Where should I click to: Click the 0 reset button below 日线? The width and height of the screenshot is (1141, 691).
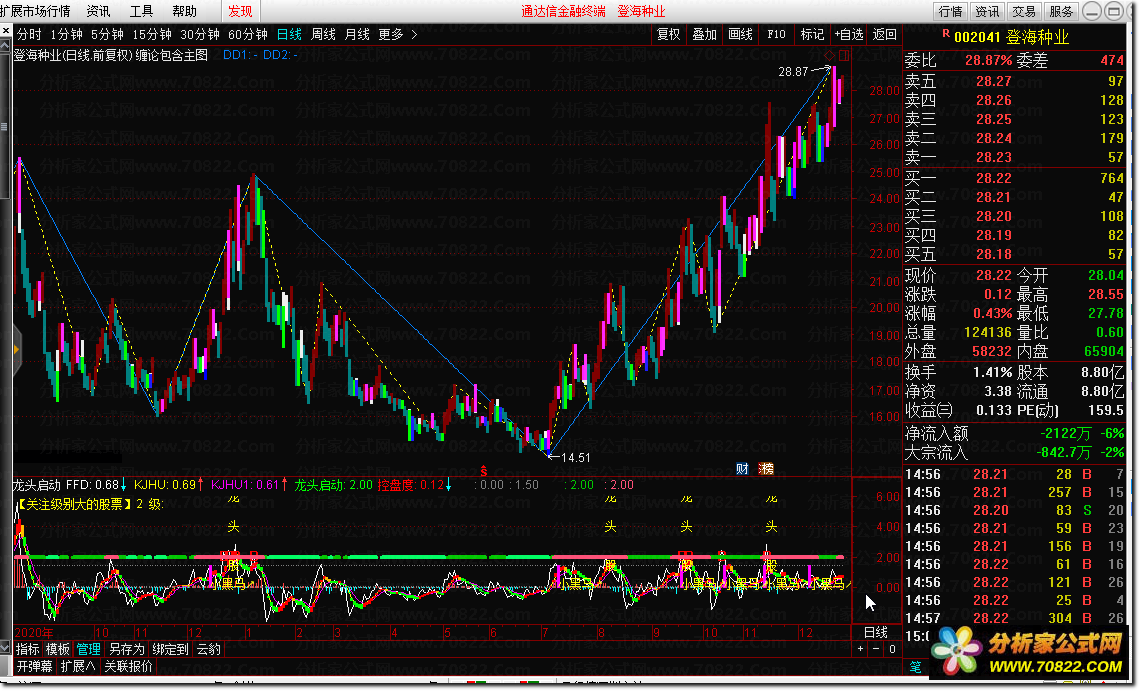[x=892, y=649]
